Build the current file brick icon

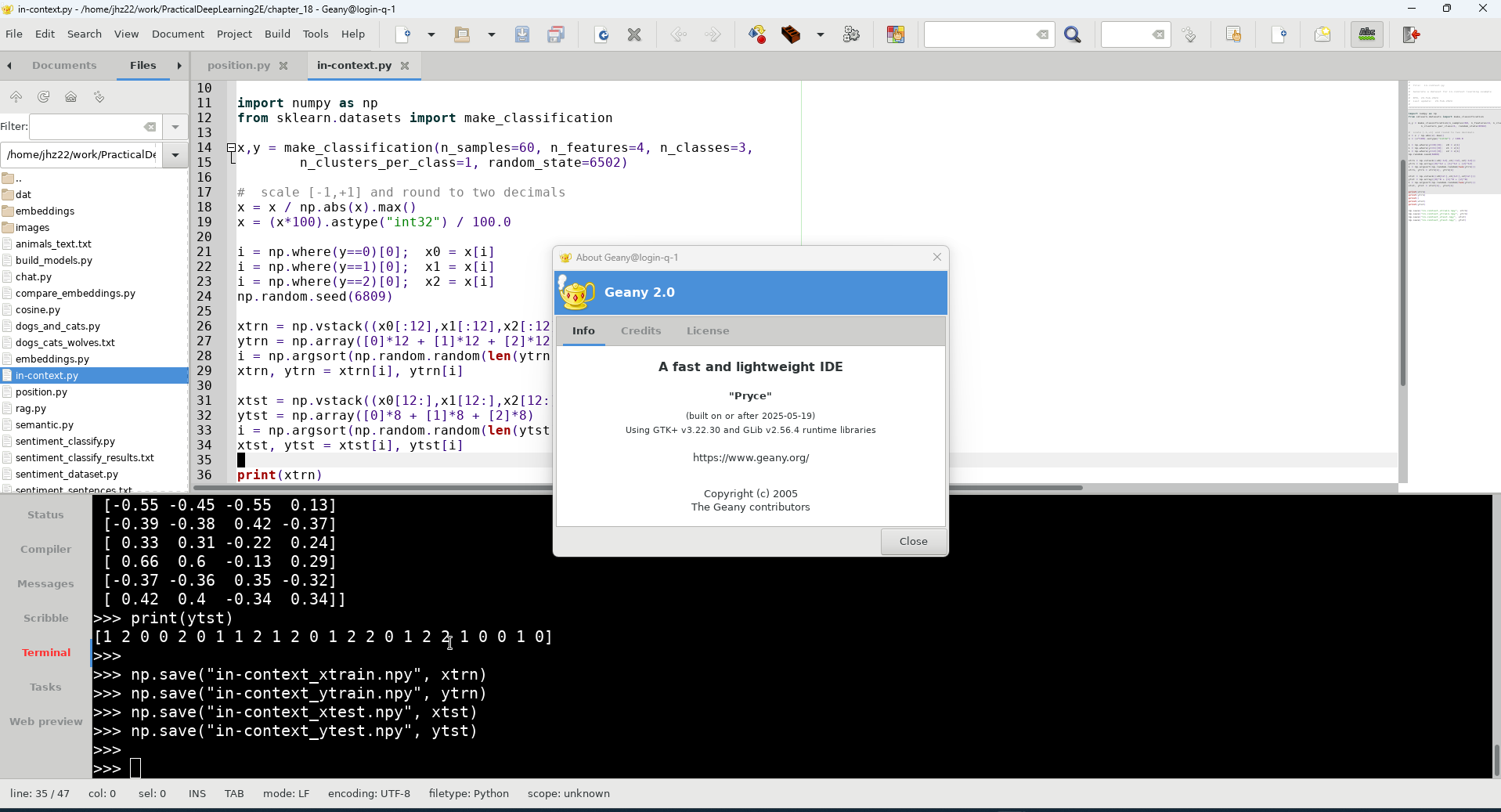click(x=791, y=34)
